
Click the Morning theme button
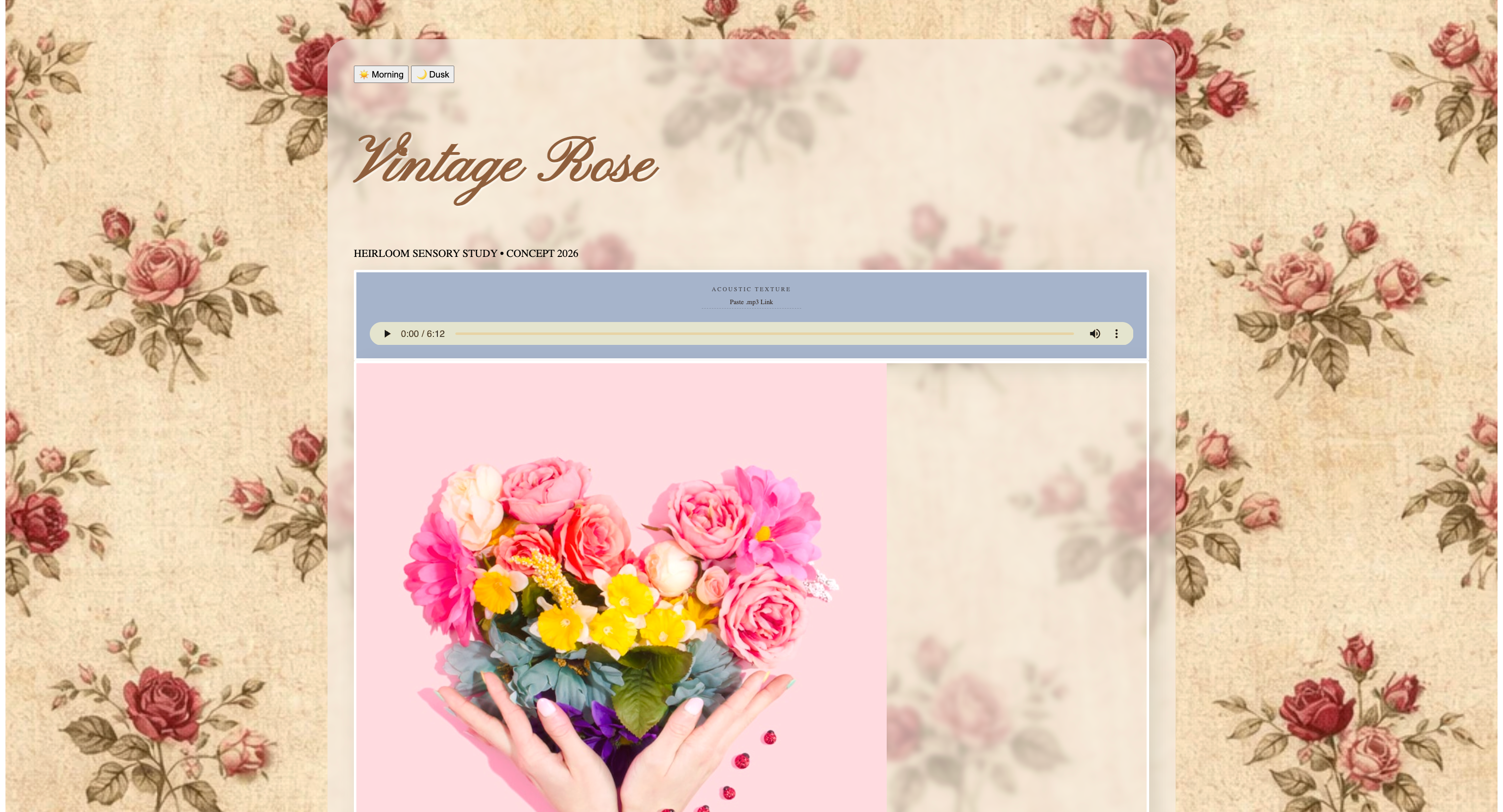[x=380, y=74]
